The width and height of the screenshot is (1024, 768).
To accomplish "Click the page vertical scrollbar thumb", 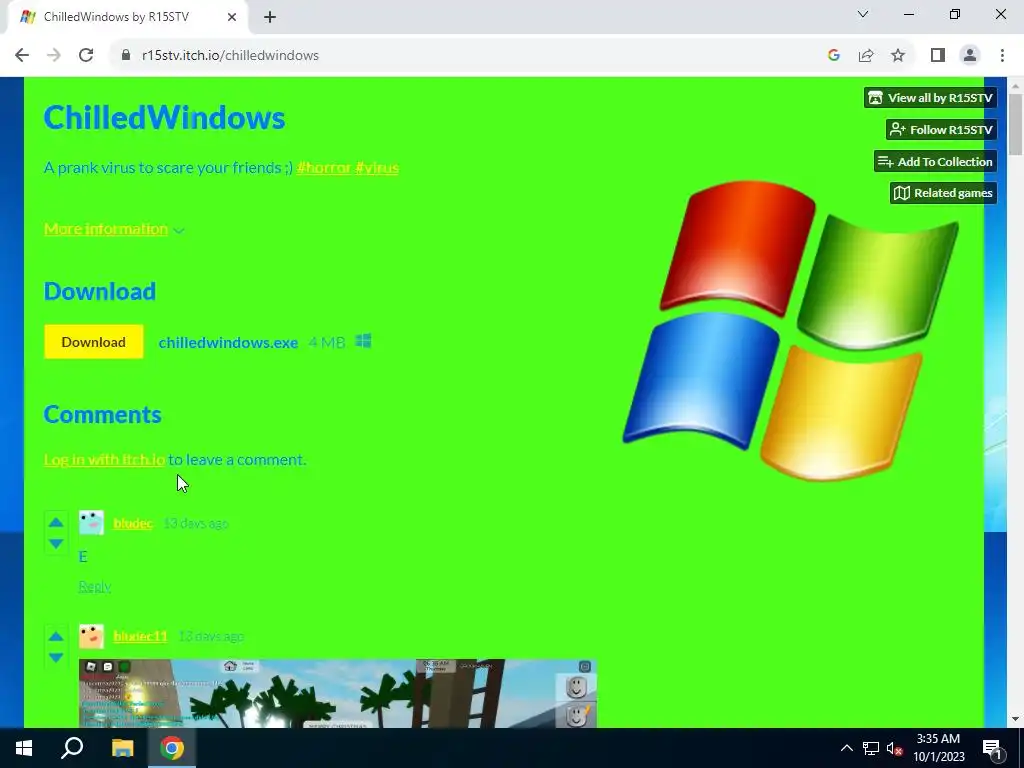I will pyautogui.click(x=1015, y=124).
